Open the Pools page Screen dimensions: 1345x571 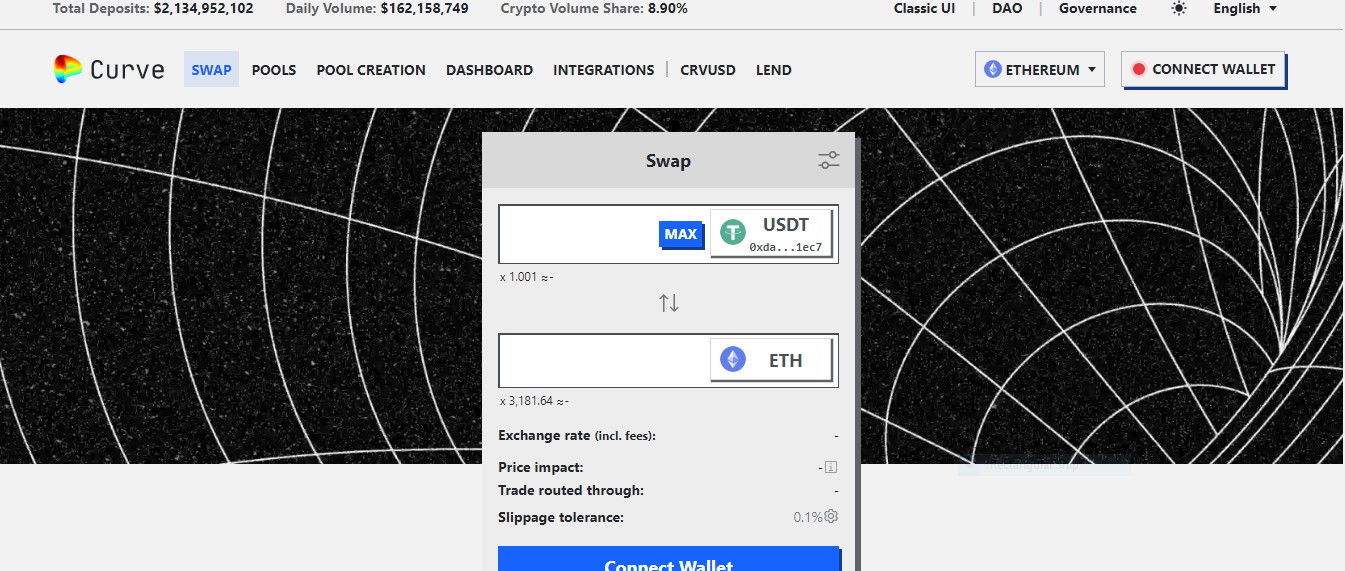(274, 70)
